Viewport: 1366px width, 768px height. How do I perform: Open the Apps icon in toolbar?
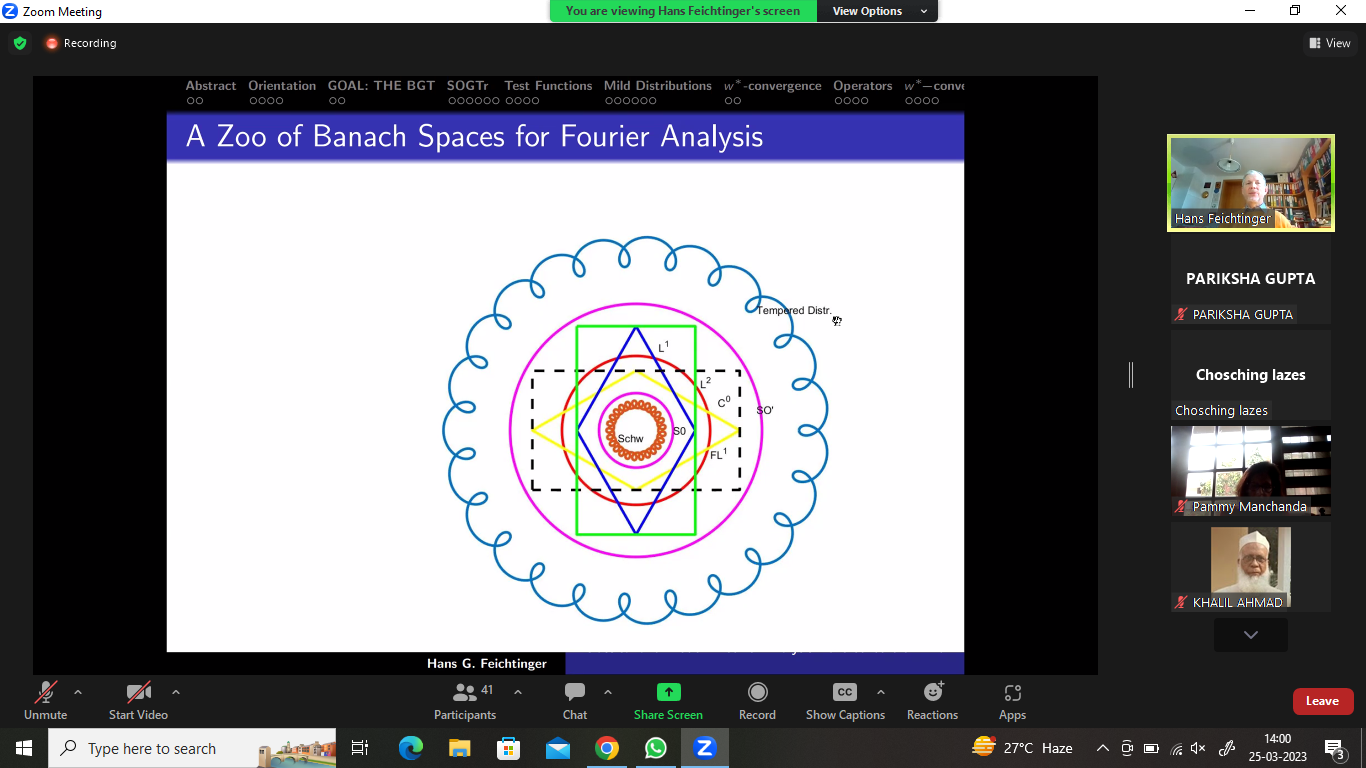pyautogui.click(x=1012, y=692)
